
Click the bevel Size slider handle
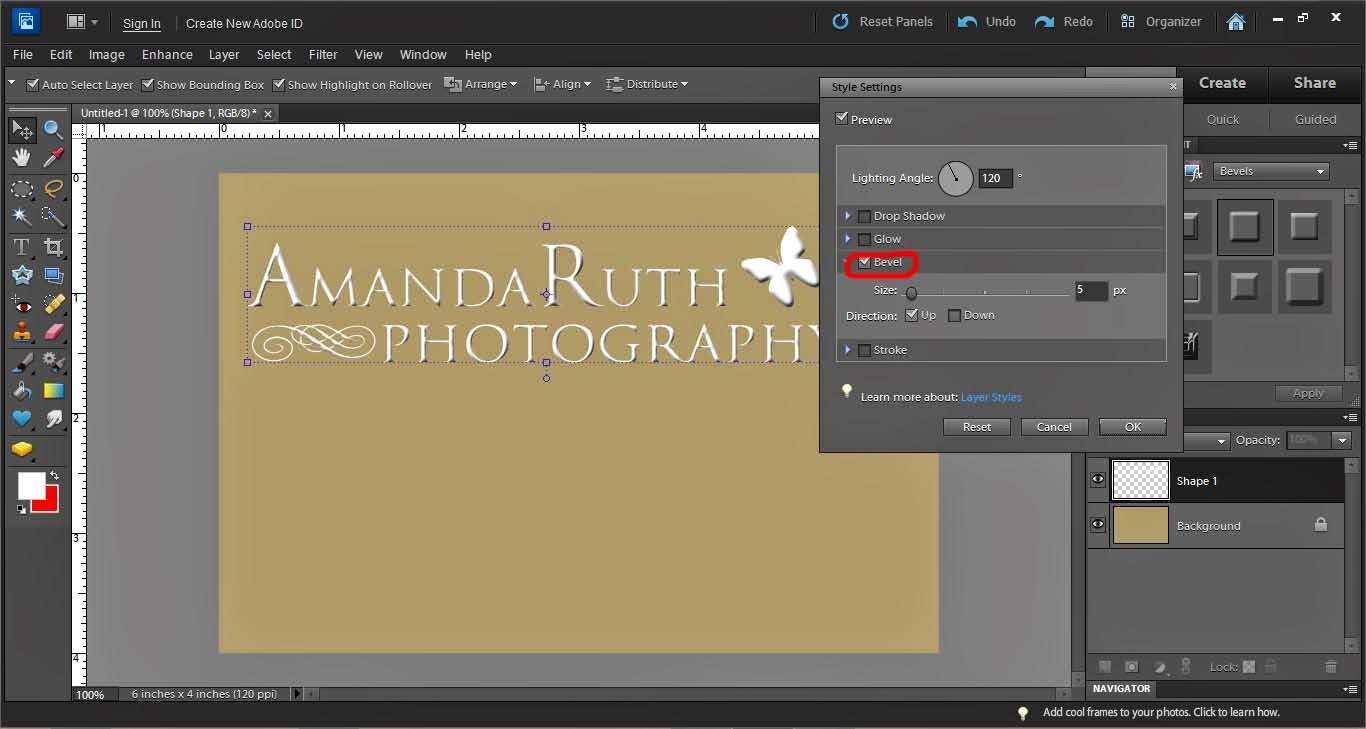(x=911, y=293)
